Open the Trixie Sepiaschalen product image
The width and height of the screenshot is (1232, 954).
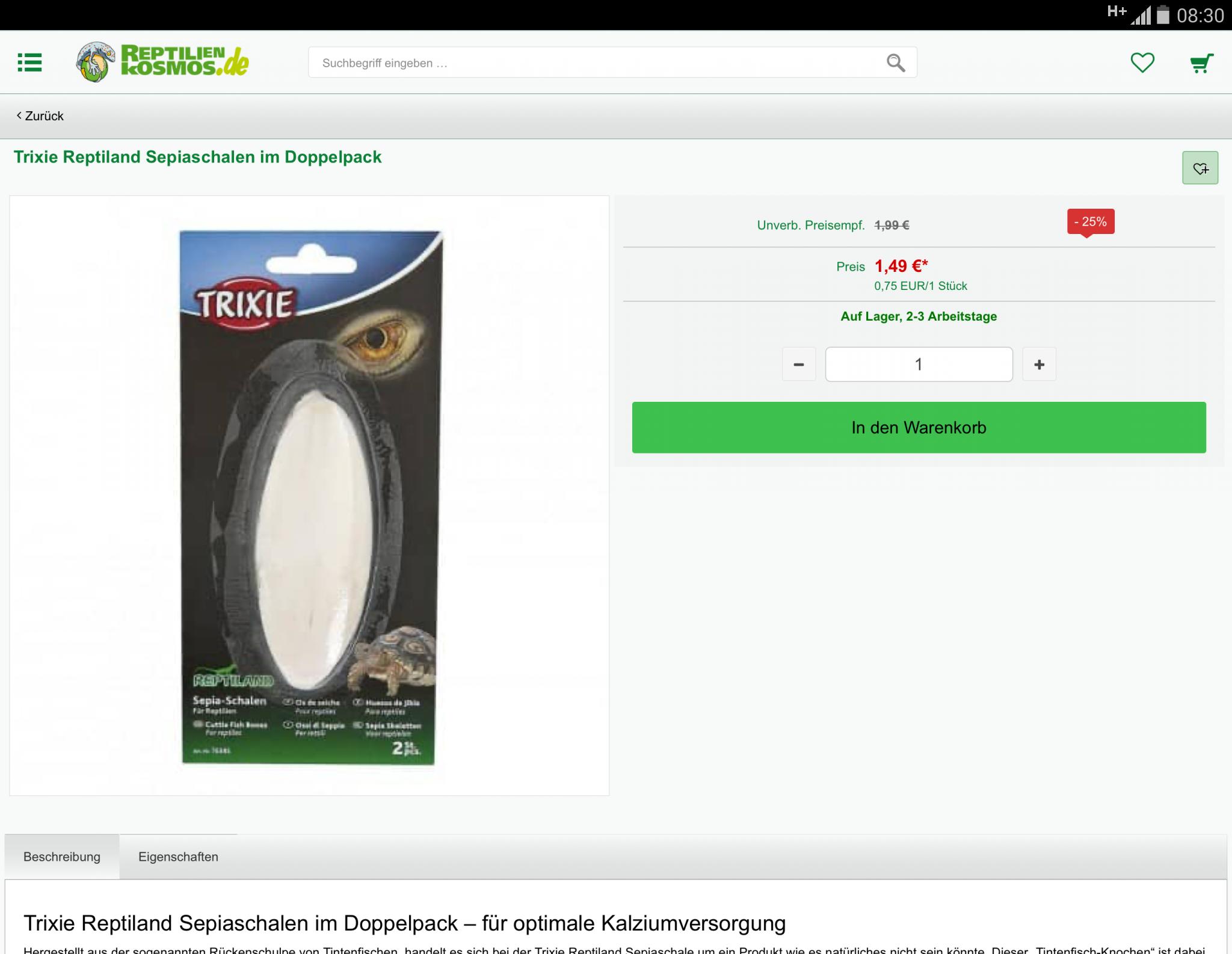click(x=309, y=496)
